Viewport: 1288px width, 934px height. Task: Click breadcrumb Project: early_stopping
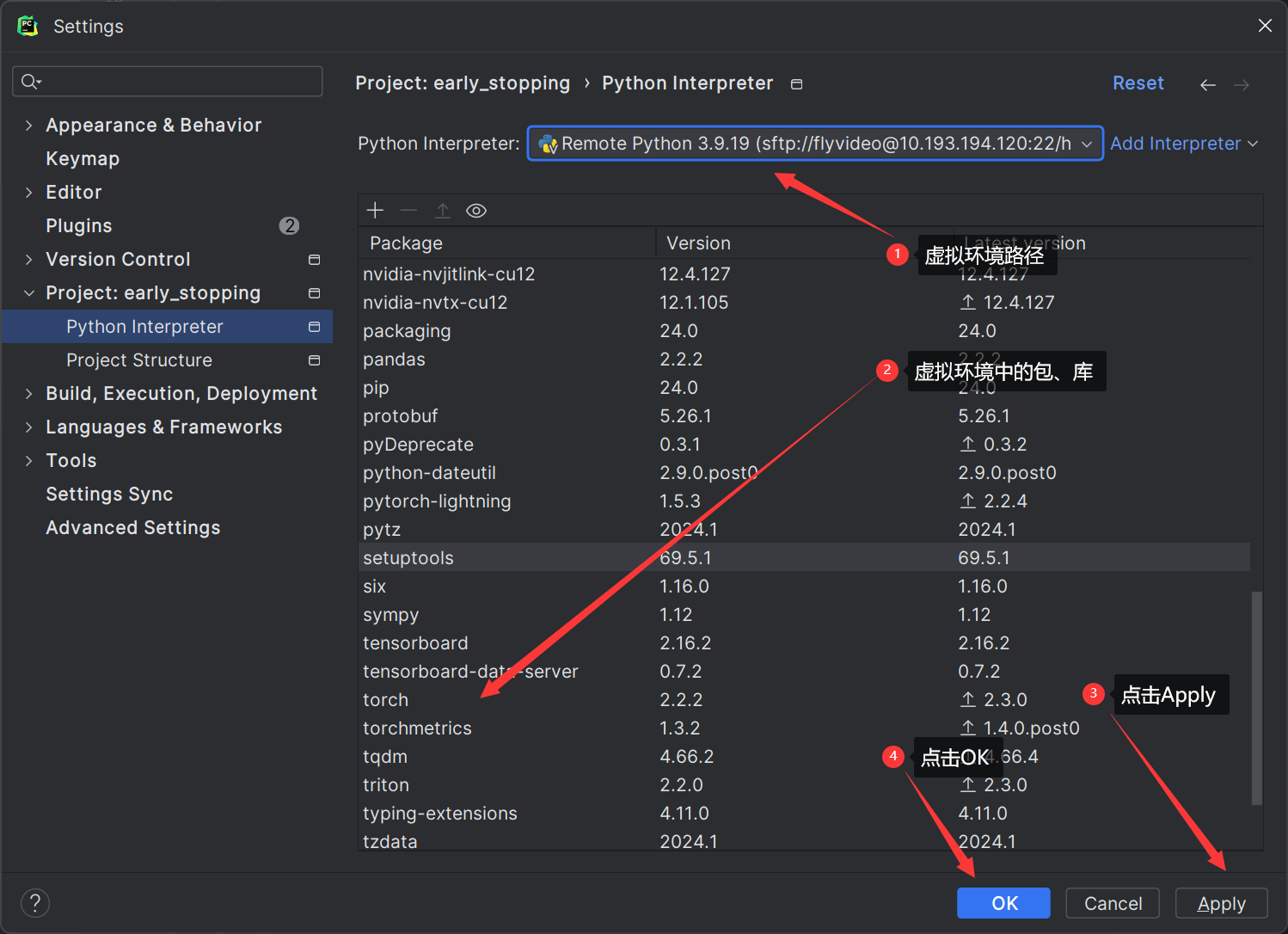pyautogui.click(x=463, y=83)
